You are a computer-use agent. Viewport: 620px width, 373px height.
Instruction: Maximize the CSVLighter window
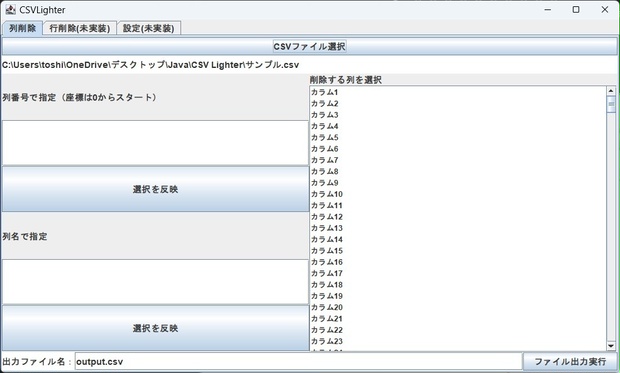(x=576, y=9)
